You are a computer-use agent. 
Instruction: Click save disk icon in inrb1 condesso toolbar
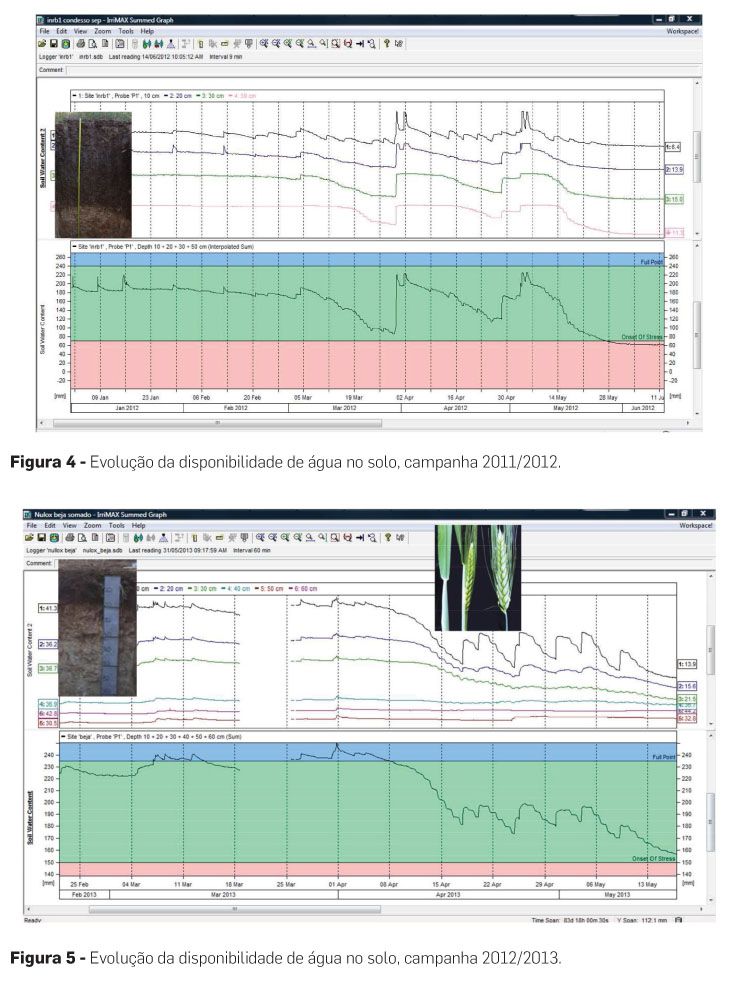click(53, 44)
